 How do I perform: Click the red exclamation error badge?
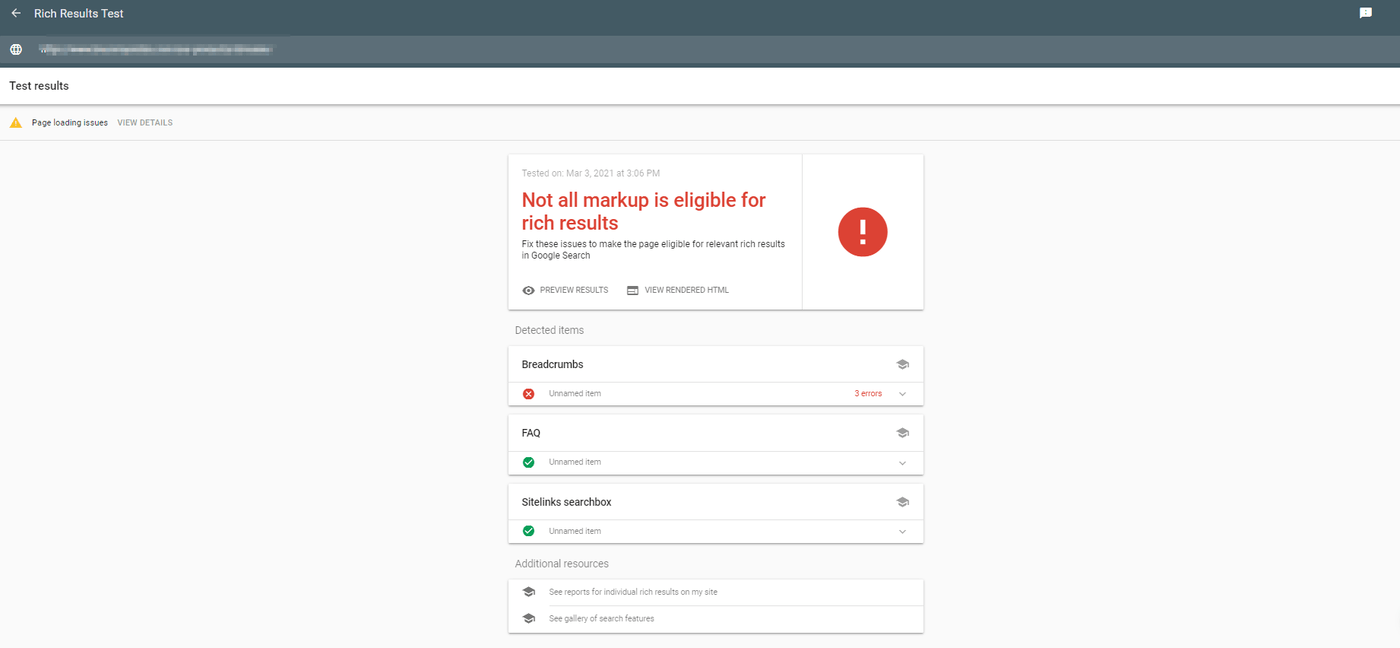pyautogui.click(x=862, y=231)
